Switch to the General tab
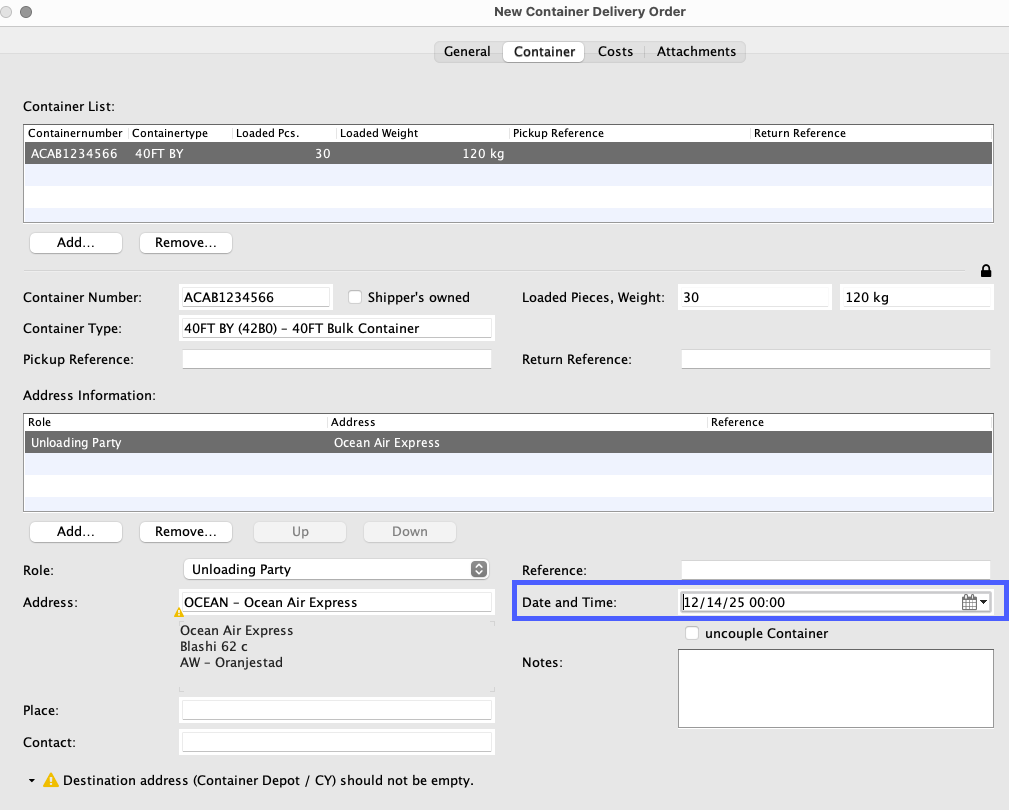1009x810 pixels. (467, 52)
